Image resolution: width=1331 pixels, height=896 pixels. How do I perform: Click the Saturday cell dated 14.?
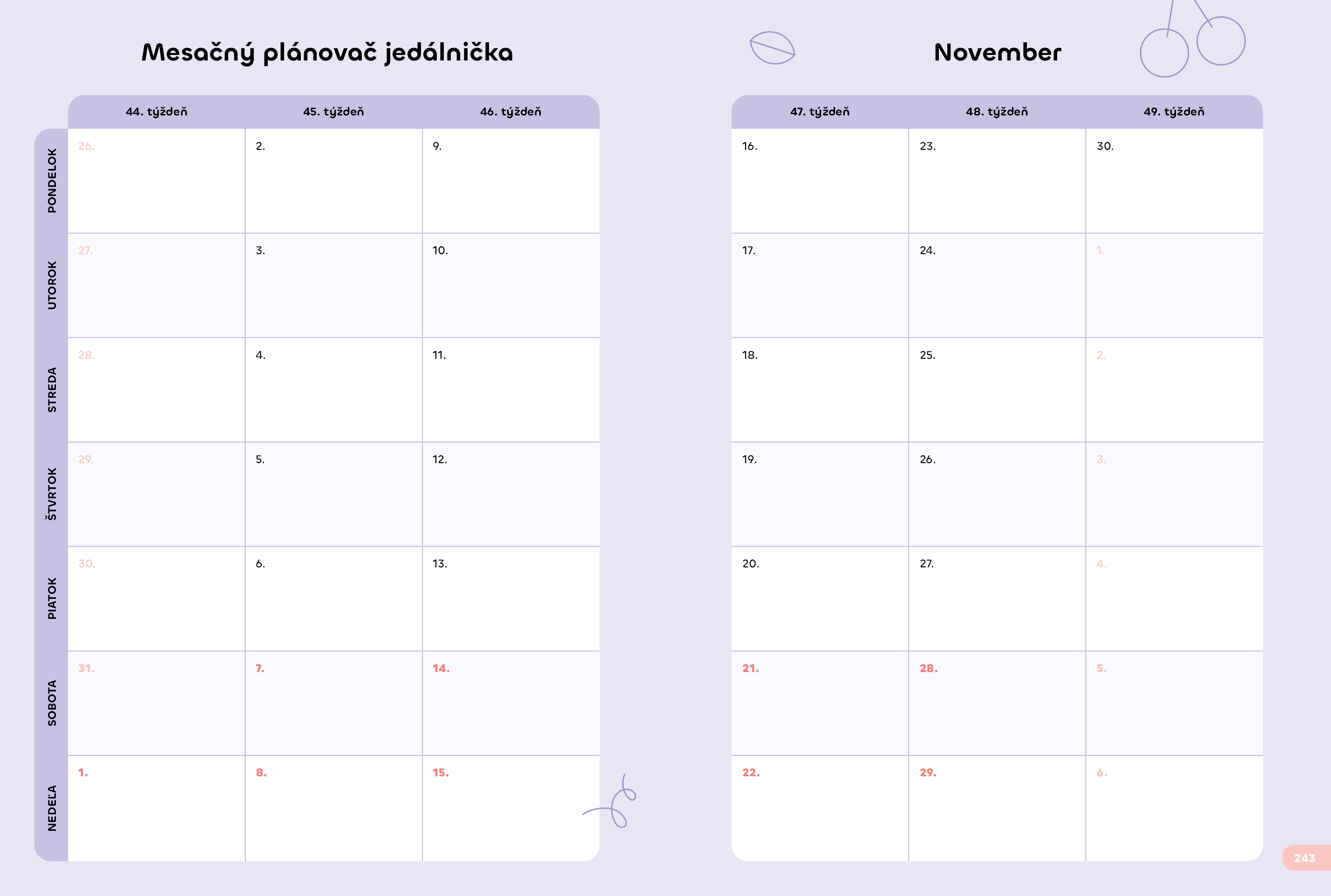tap(511, 703)
